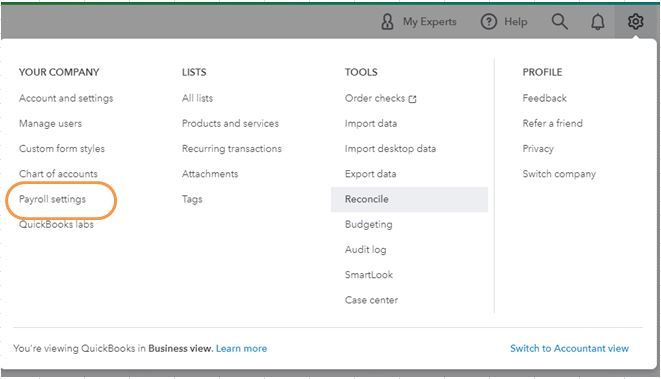Open Products and services
The image size is (661, 379).
pos(230,124)
